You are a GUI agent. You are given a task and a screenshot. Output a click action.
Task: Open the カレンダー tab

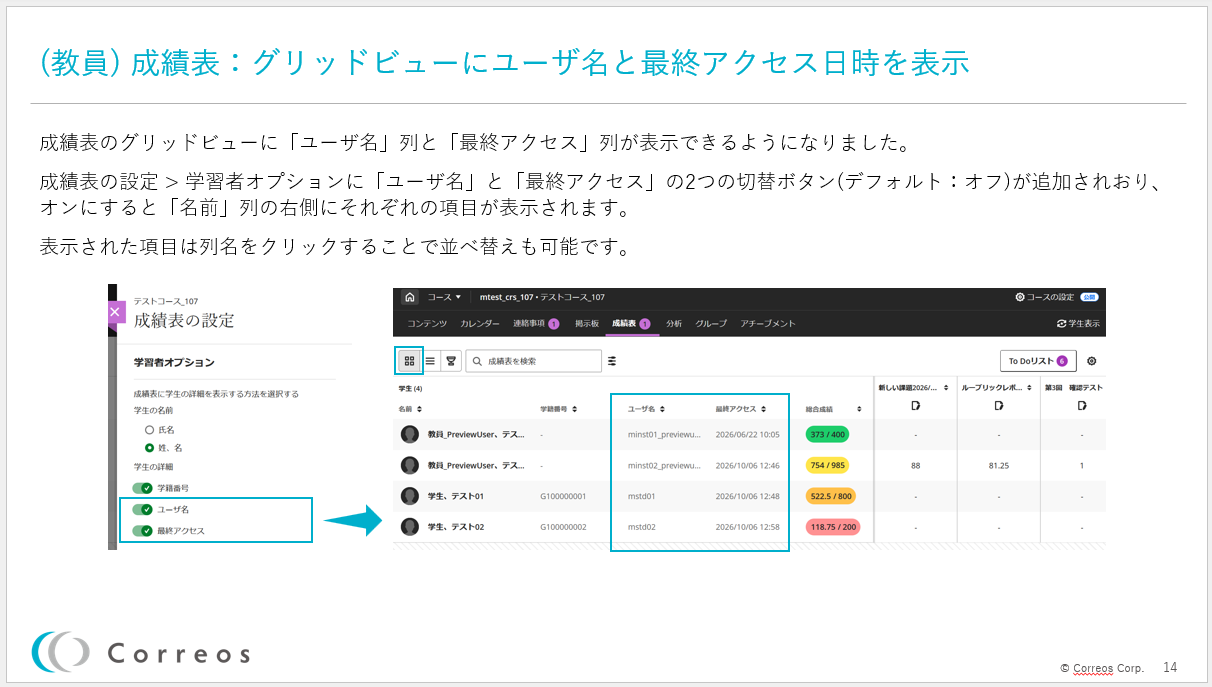coord(480,324)
